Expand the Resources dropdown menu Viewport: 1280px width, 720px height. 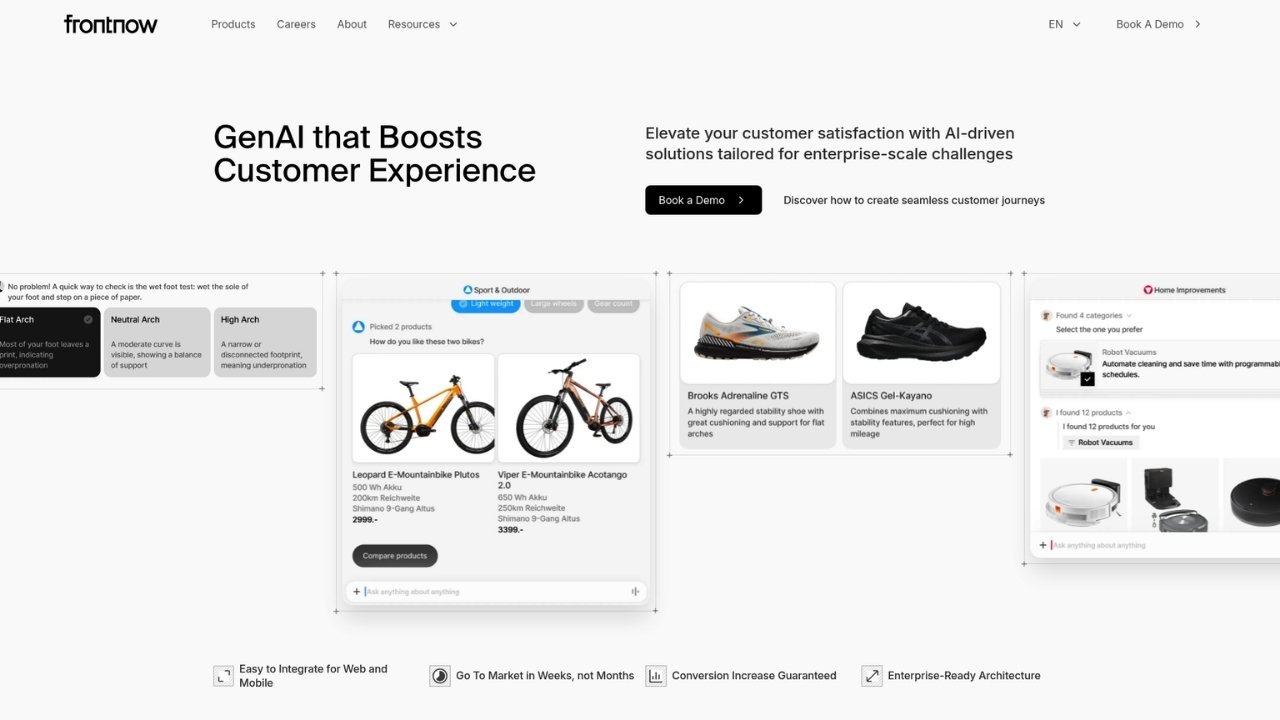pyautogui.click(x=423, y=24)
